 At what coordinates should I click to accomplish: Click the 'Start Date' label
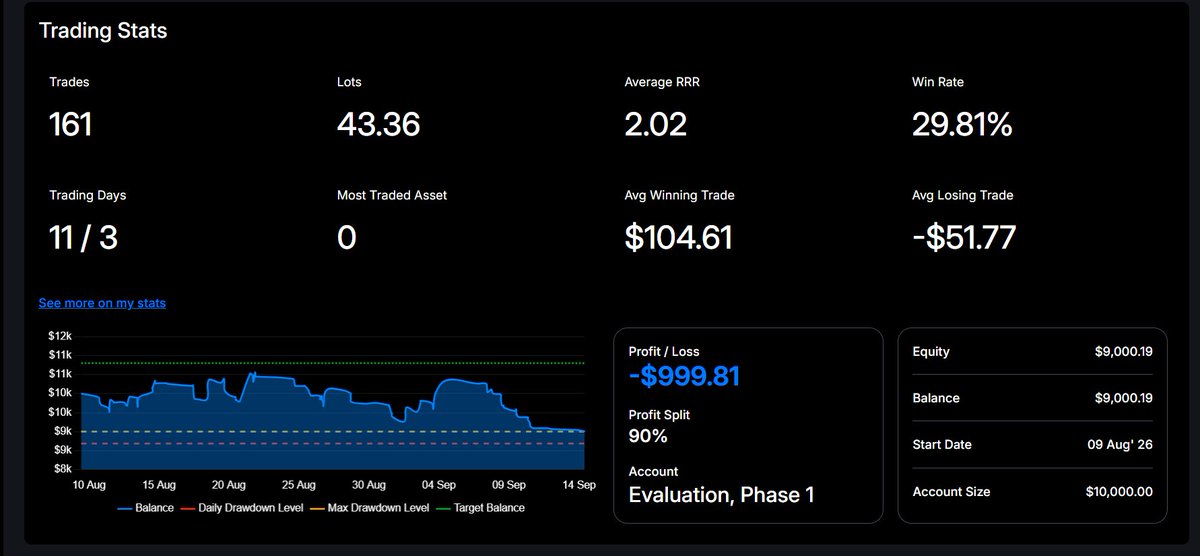click(x=942, y=445)
